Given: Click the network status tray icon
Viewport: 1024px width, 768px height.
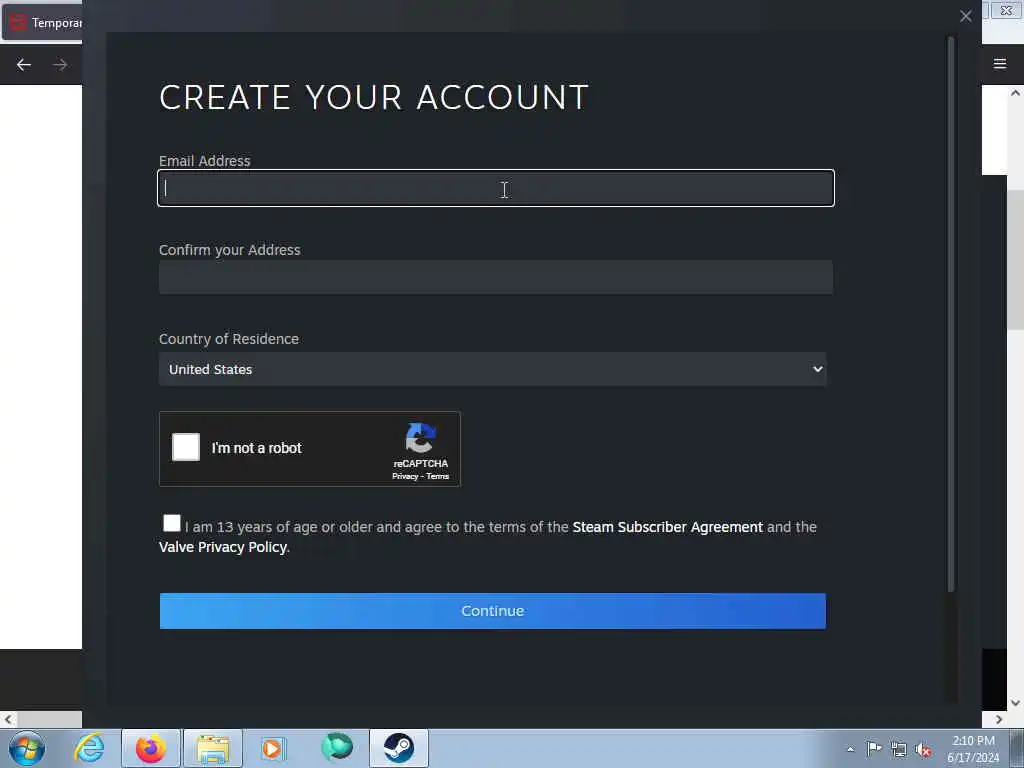Looking at the screenshot, I should (899, 749).
